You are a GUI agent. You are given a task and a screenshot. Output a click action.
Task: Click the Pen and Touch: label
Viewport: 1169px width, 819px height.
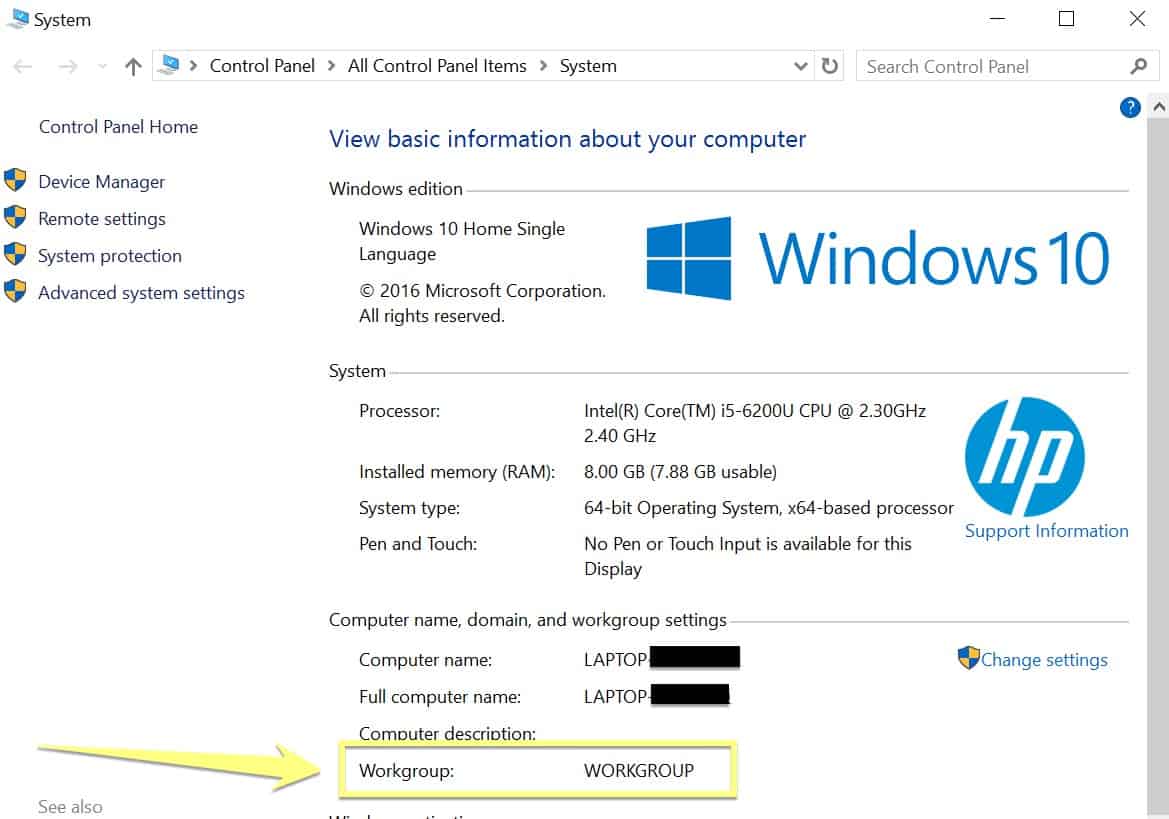click(418, 544)
